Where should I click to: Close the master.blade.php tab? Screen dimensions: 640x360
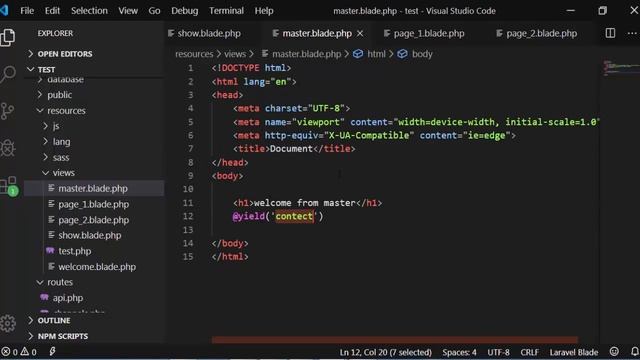coord(360,33)
